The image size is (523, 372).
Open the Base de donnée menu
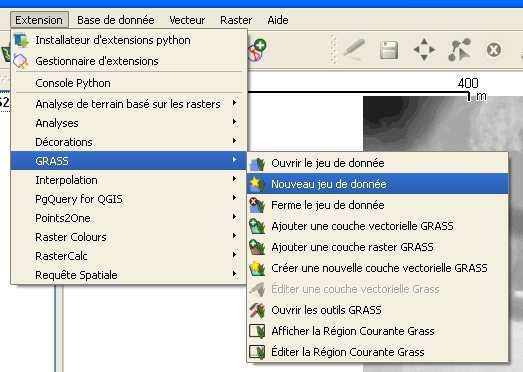pos(116,20)
